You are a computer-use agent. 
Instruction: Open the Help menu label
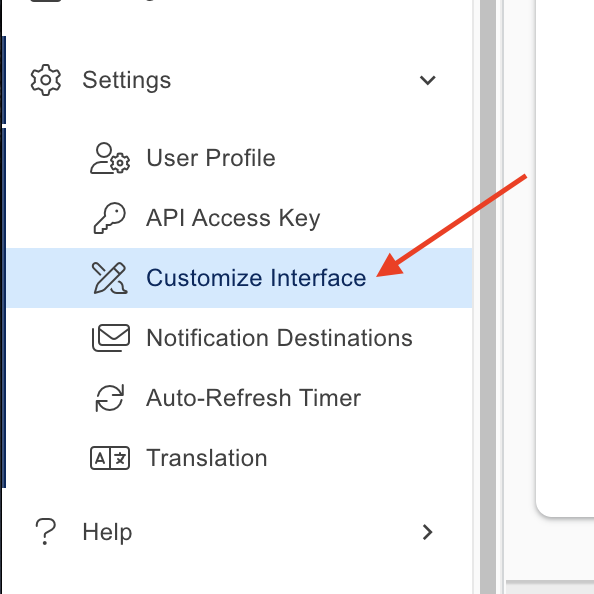click(107, 532)
